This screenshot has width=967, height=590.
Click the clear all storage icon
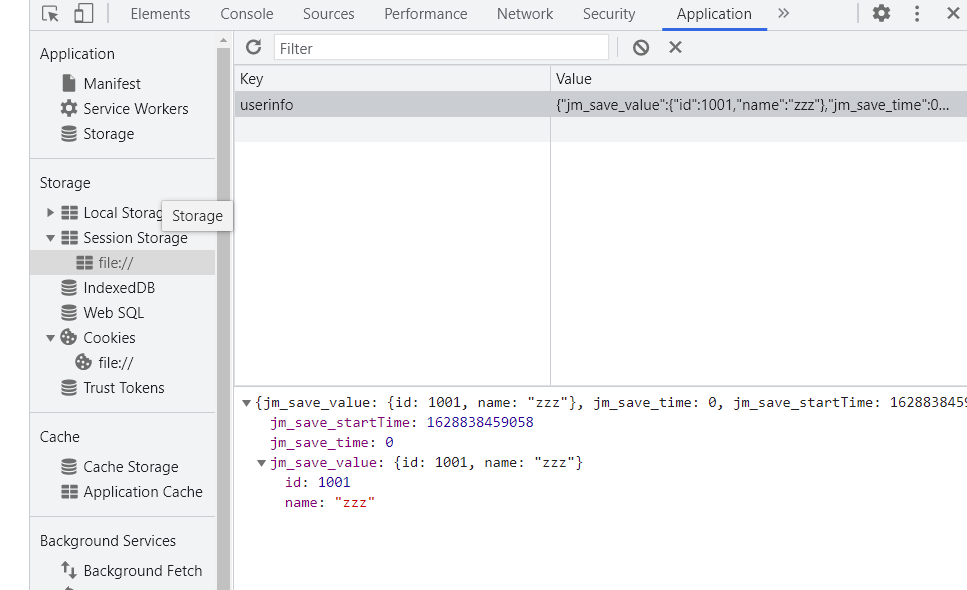(640, 46)
